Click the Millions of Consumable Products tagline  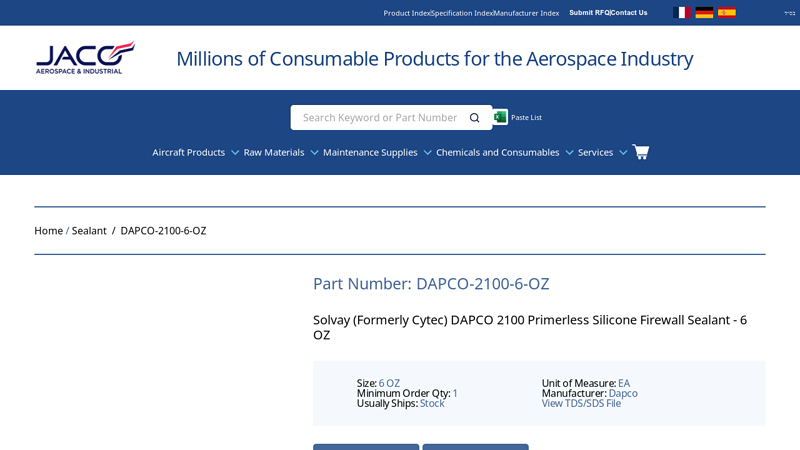[x=435, y=59]
